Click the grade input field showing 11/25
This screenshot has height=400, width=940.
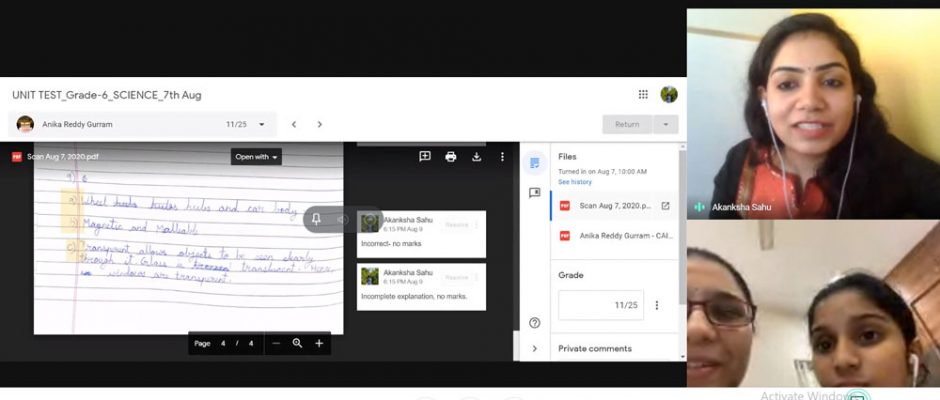[601, 305]
